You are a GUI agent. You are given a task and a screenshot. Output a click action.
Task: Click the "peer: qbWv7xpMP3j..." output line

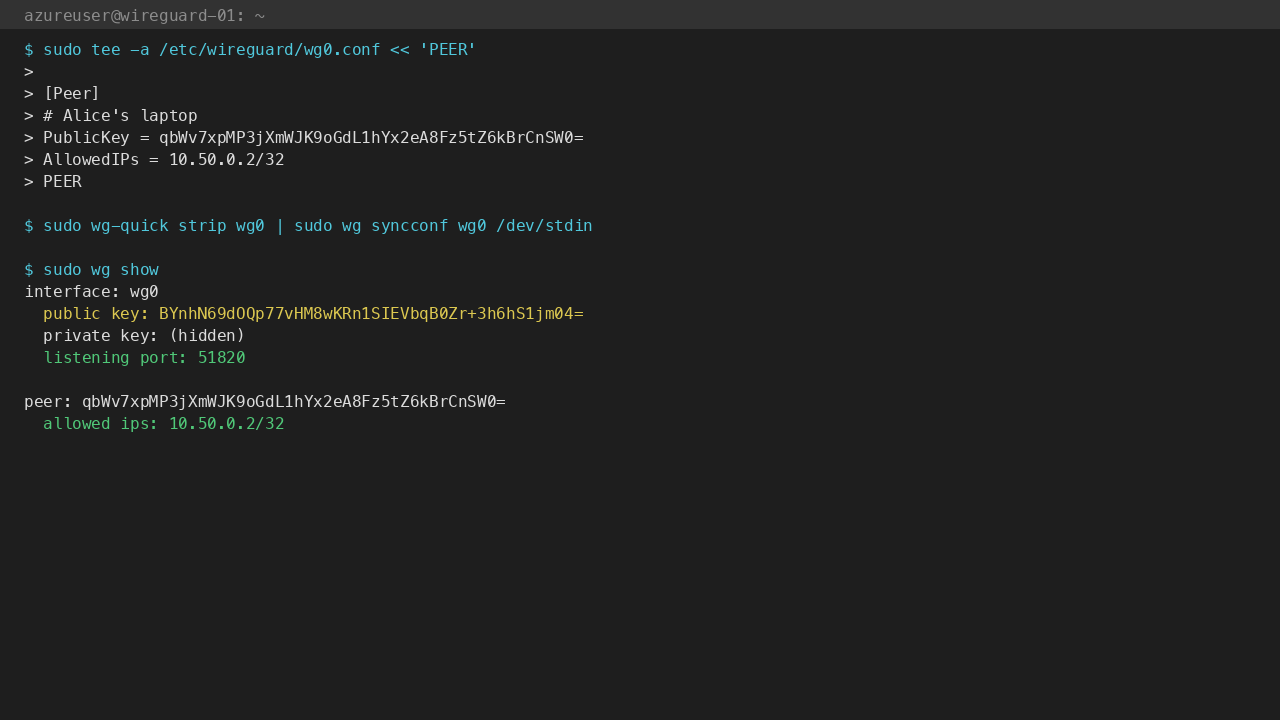265,402
